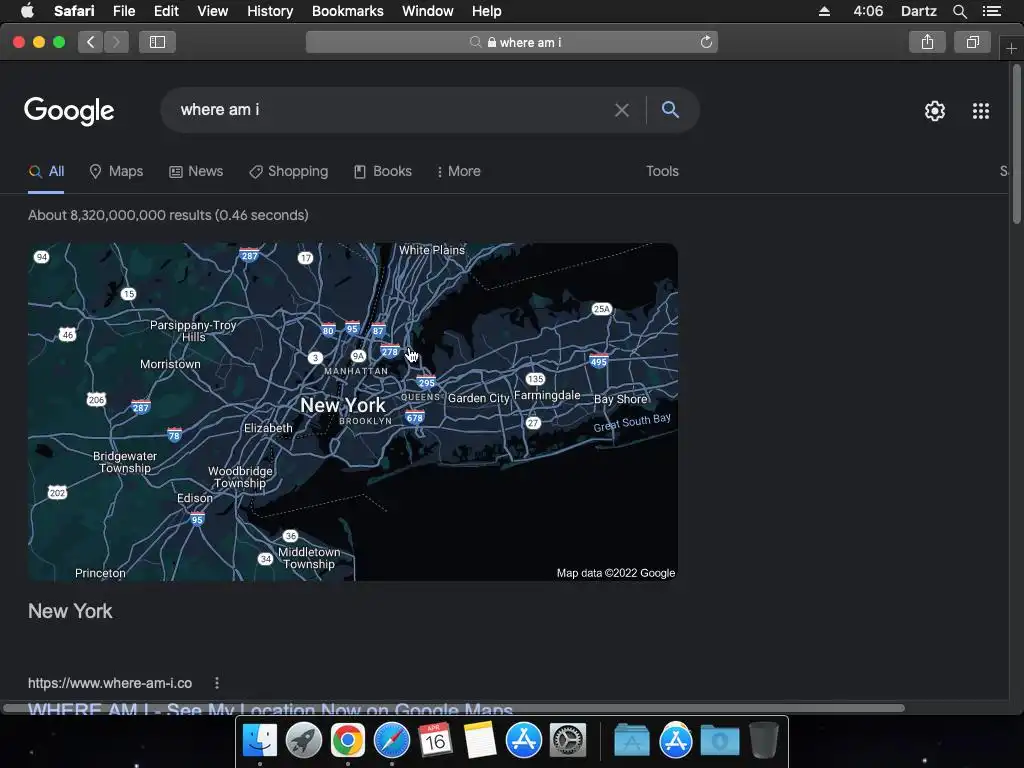Image resolution: width=1024 pixels, height=768 pixels.
Task: Open the File menu
Action: pyautogui.click(x=123, y=11)
